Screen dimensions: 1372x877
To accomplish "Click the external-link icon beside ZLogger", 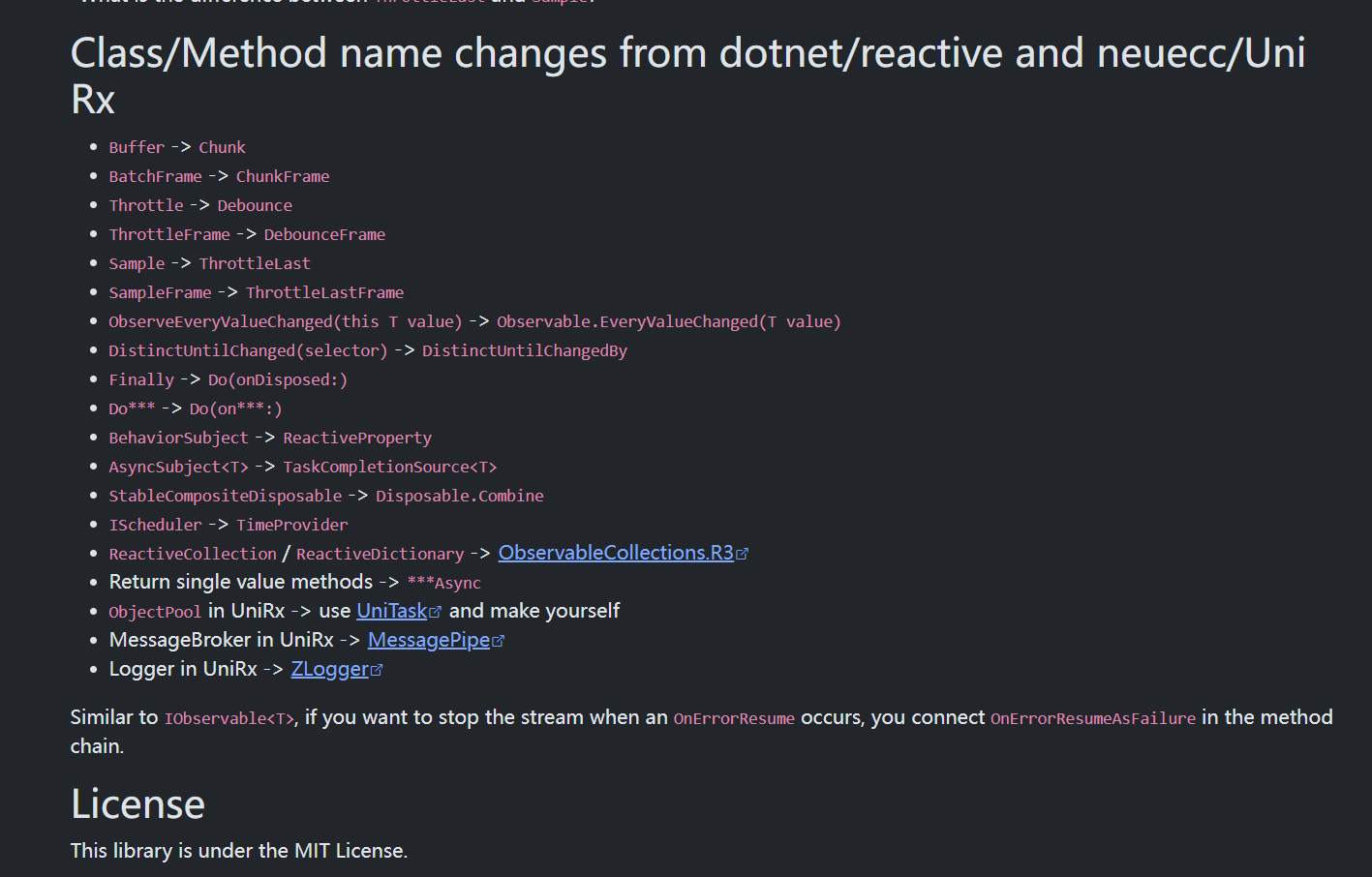I will point(377,670).
